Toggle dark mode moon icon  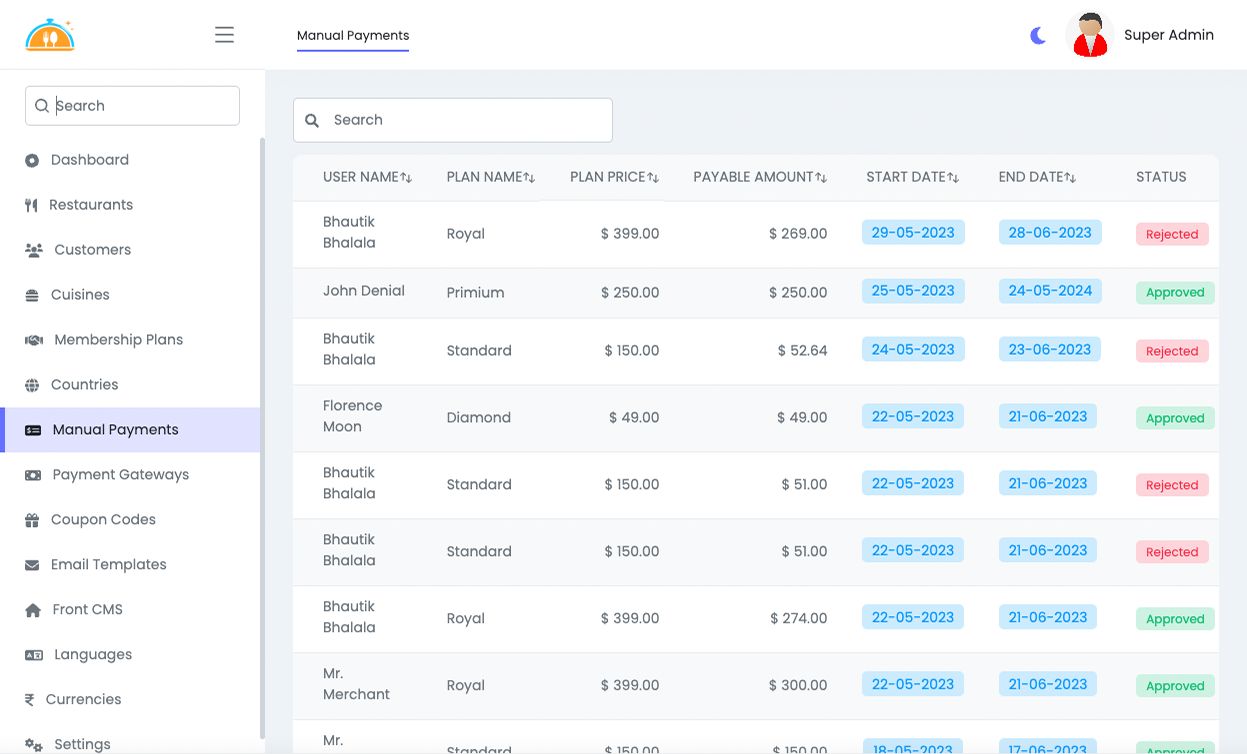pos(1038,36)
